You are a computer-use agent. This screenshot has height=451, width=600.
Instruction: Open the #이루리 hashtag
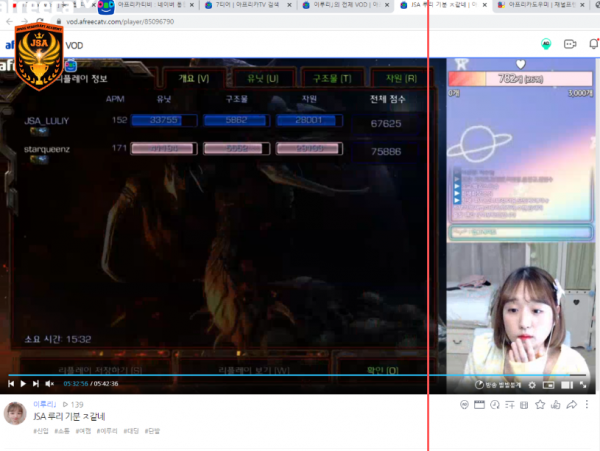pyautogui.click(x=107, y=431)
